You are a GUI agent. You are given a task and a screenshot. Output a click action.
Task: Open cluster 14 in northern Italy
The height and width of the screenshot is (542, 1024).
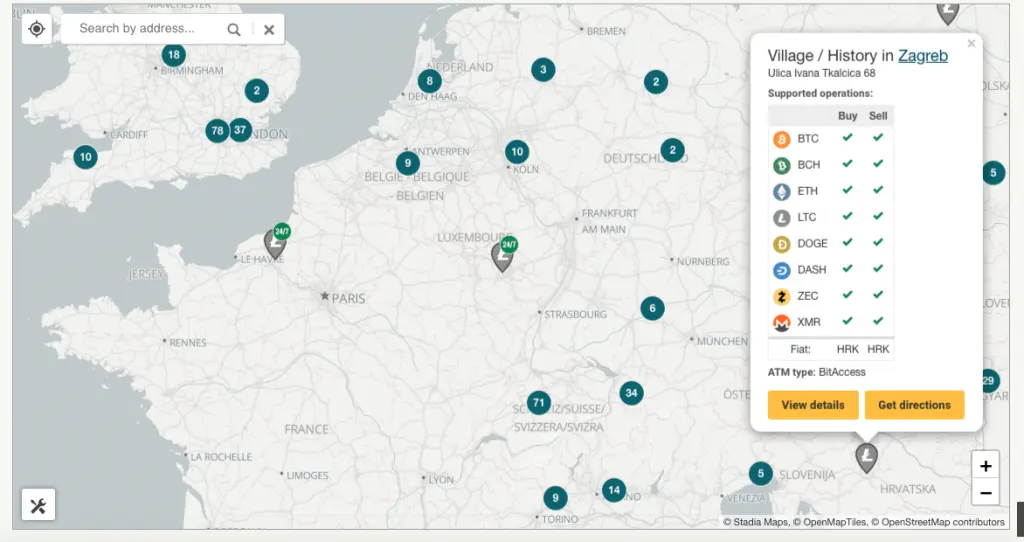click(x=614, y=490)
